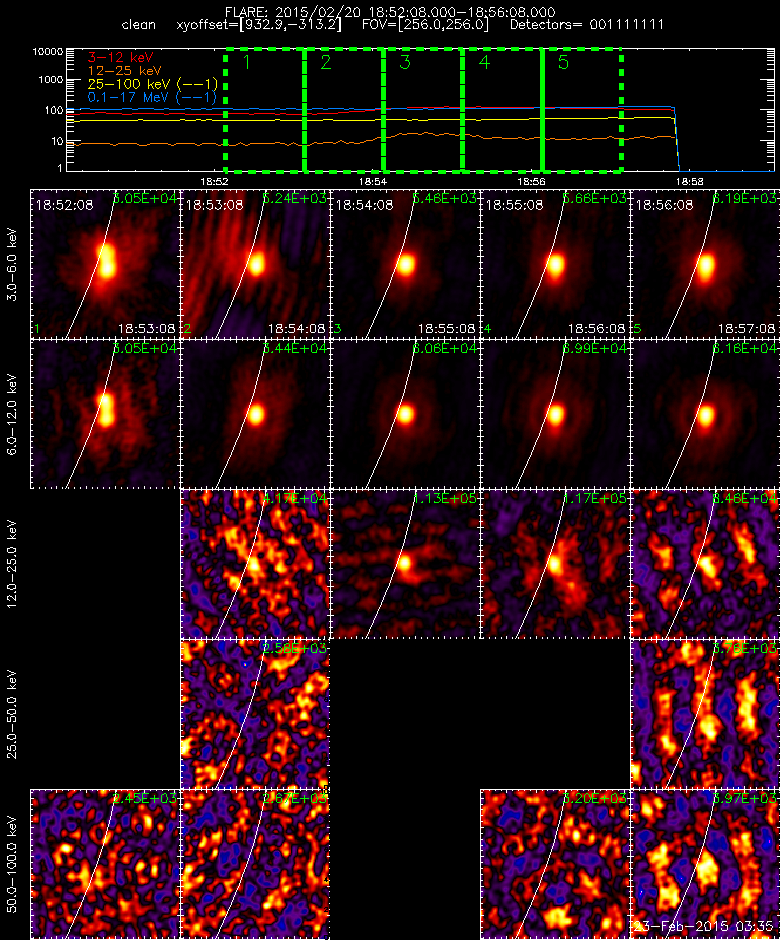Click the 12.0-25.0 keV row label
The image size is (780, 940).
coord(12,564)
